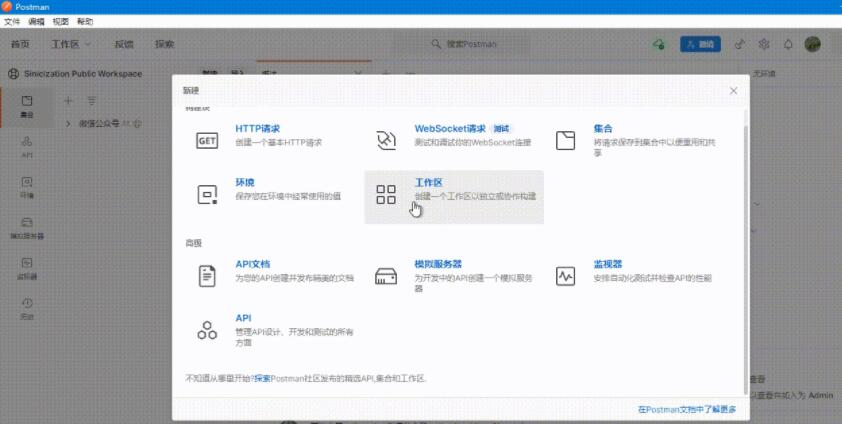Click the 探索 link in the footer sentence
The width and height of the screenshot is (842, 424).
(x=262, y=378)
